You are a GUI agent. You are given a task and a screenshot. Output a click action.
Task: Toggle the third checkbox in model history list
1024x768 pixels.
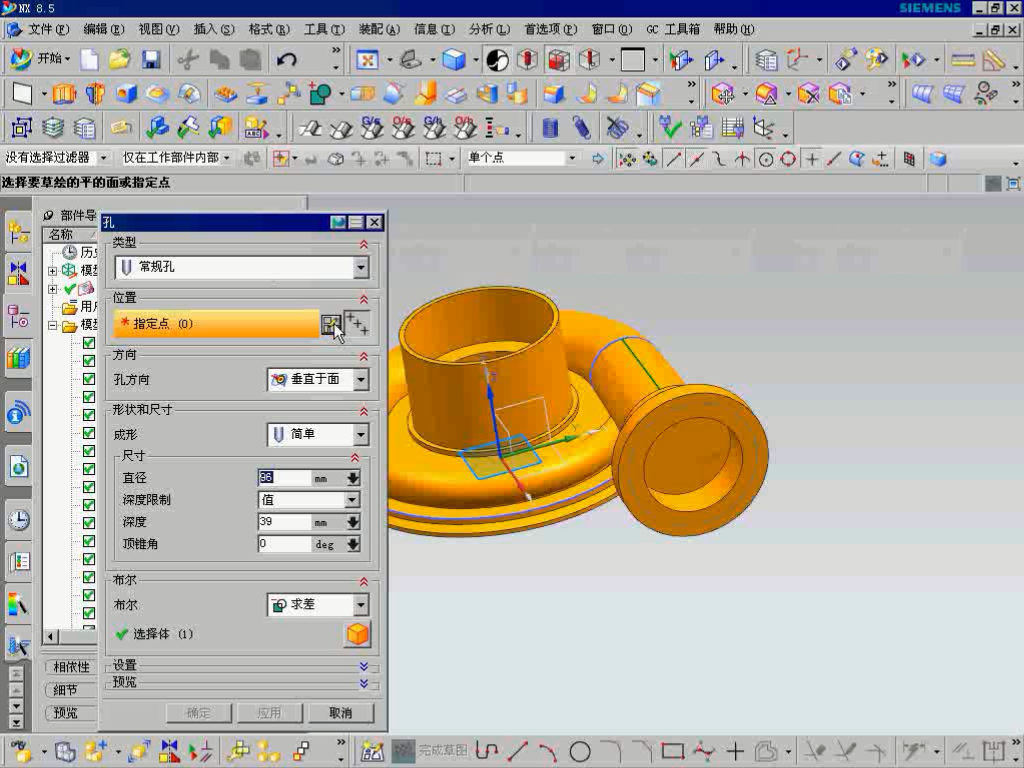coord(89,379)
